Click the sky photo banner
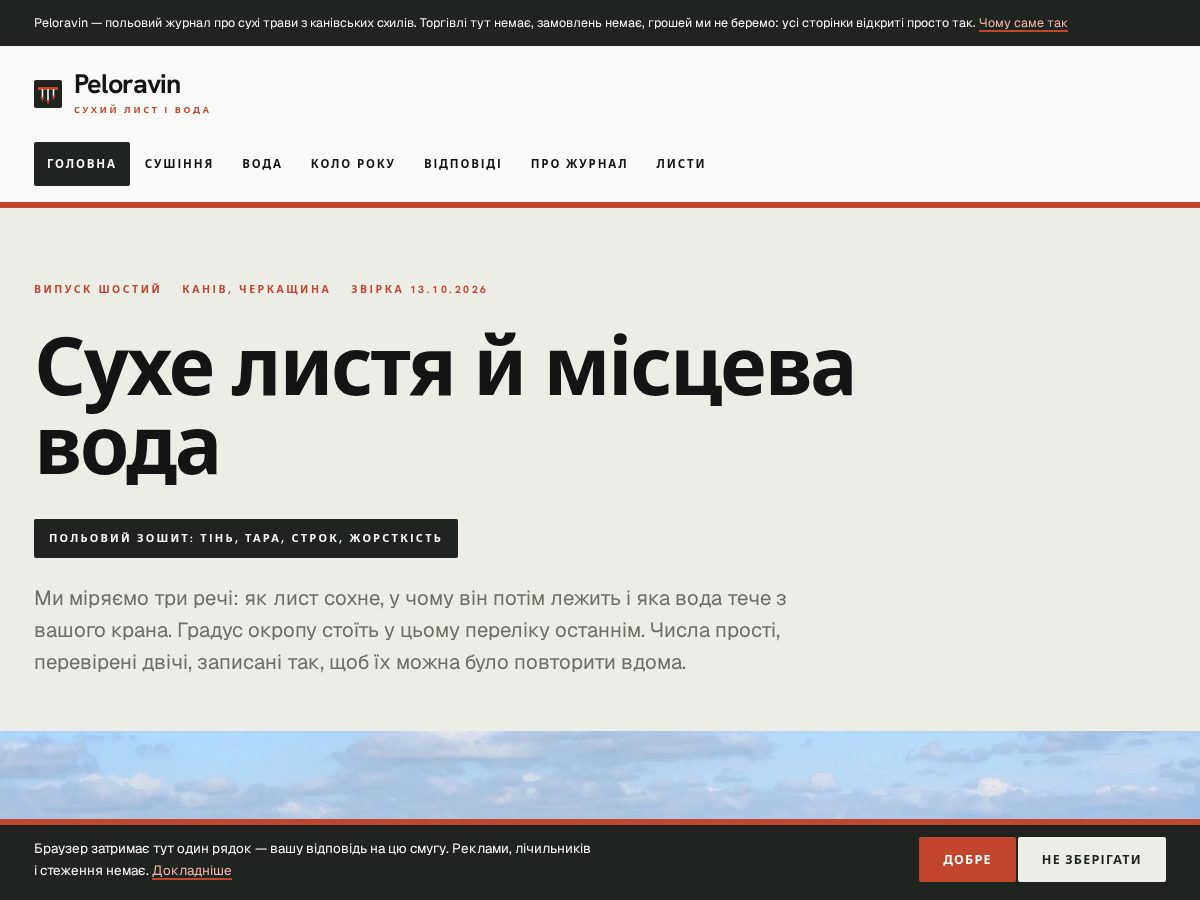Image resolution: width=1200 pixels, height=900 pixels. tap(600, 775)
